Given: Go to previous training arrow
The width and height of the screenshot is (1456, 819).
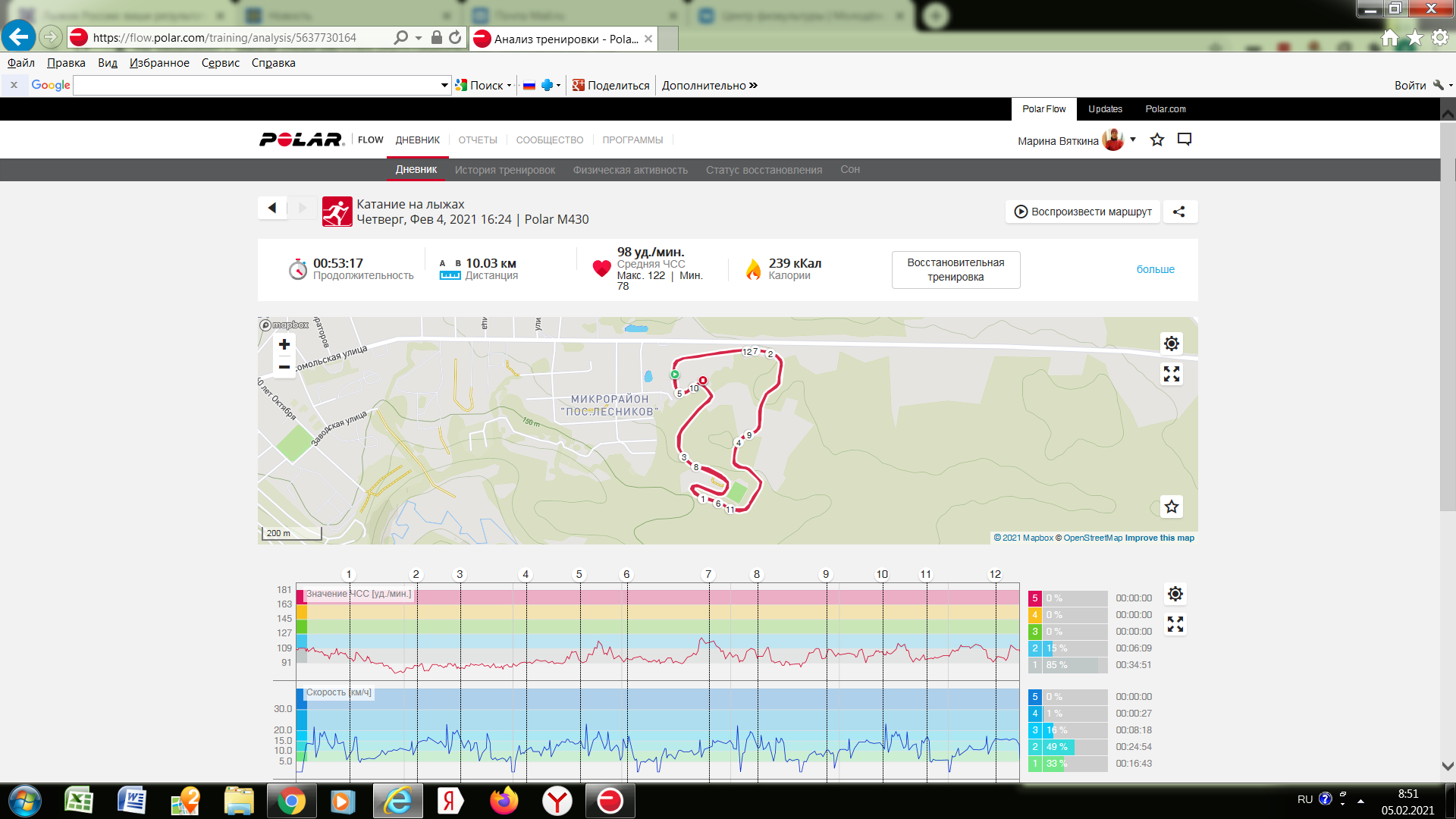Looking at the screenshot, I should (x=272, y=208).
